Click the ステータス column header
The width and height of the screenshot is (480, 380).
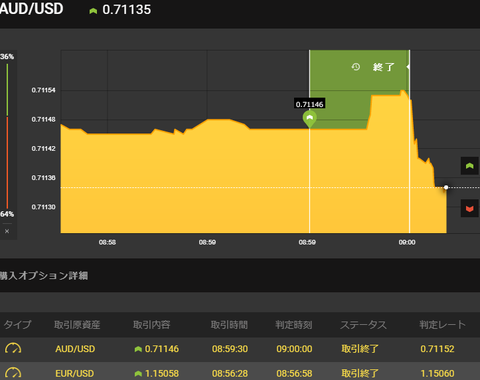point(363,325)
